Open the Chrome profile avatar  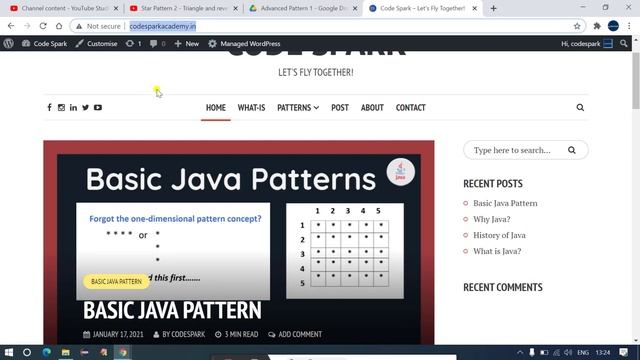coord(613,26)
